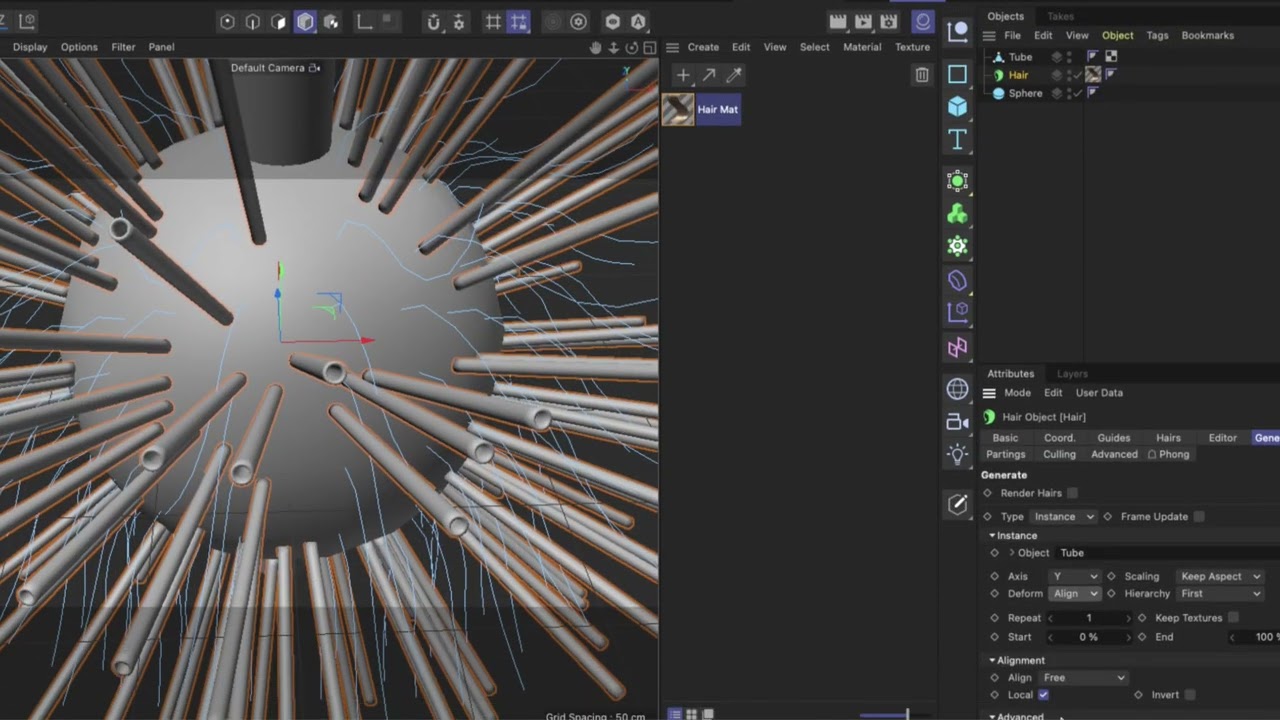Expand the Object link field arrow
Image resolution: width=1280 pixels, height=720 pixels.
tap(1011, 553)
